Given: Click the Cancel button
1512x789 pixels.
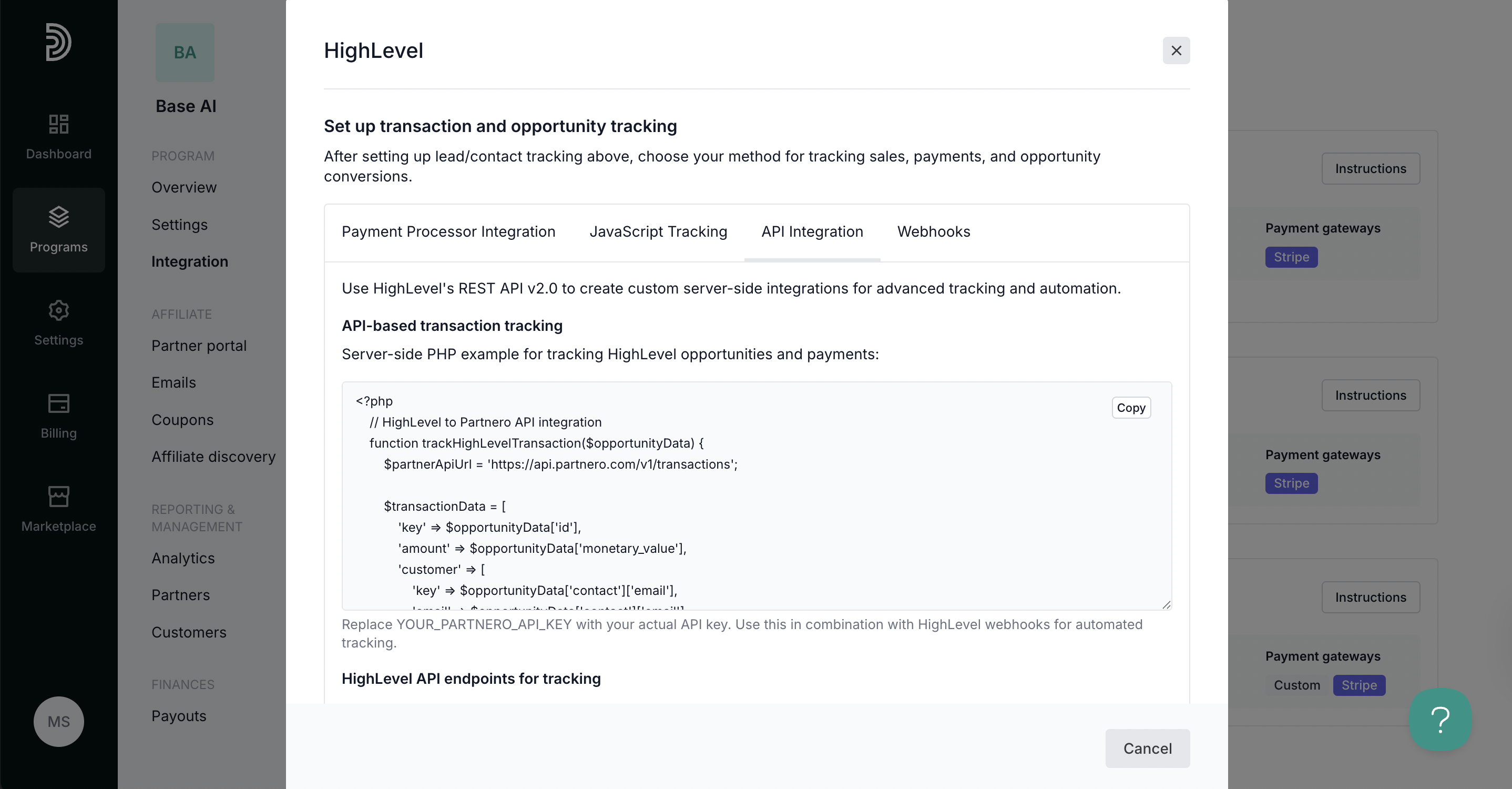Looking at the screenshot, I should (1147, 748).
